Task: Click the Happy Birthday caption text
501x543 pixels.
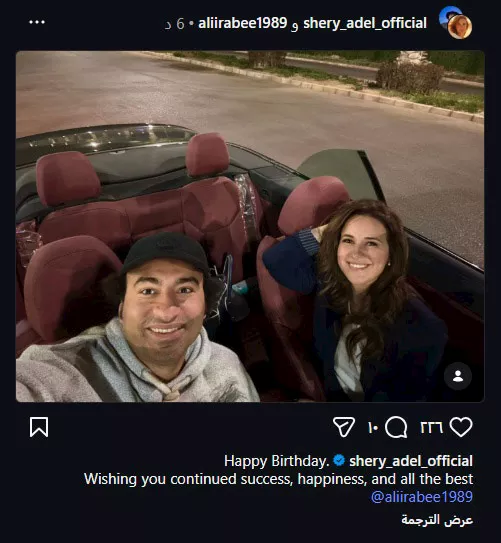Action: (x=277, y=461)
